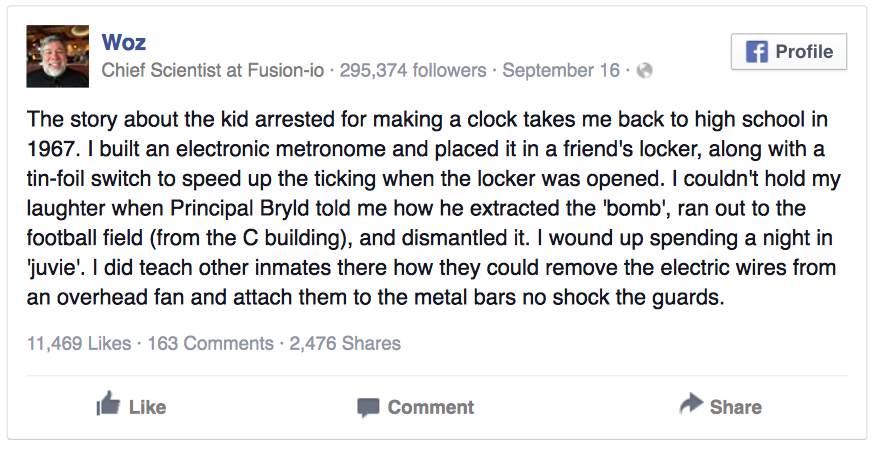
Task: Open the Woz name link
Action: 125,41
